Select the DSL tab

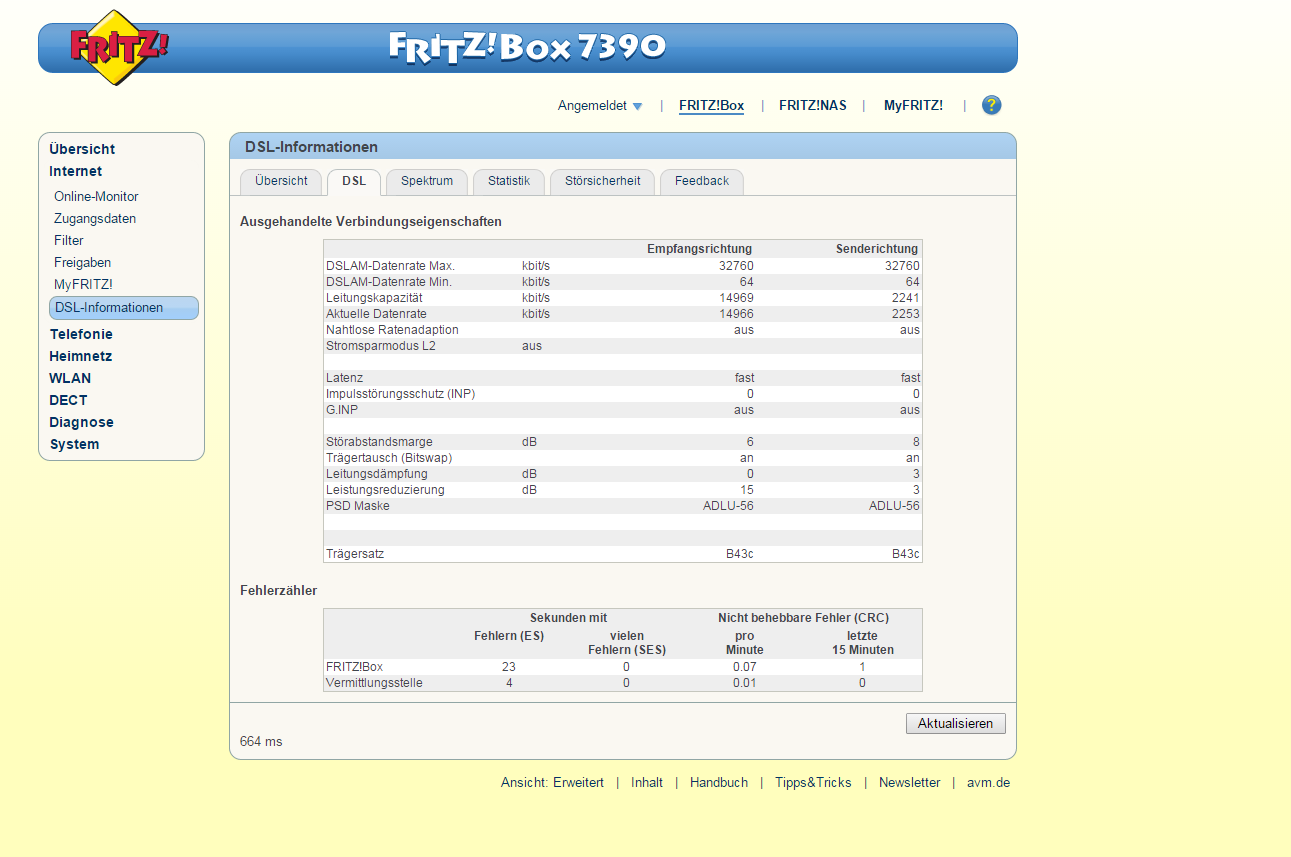tap(354, 181)
